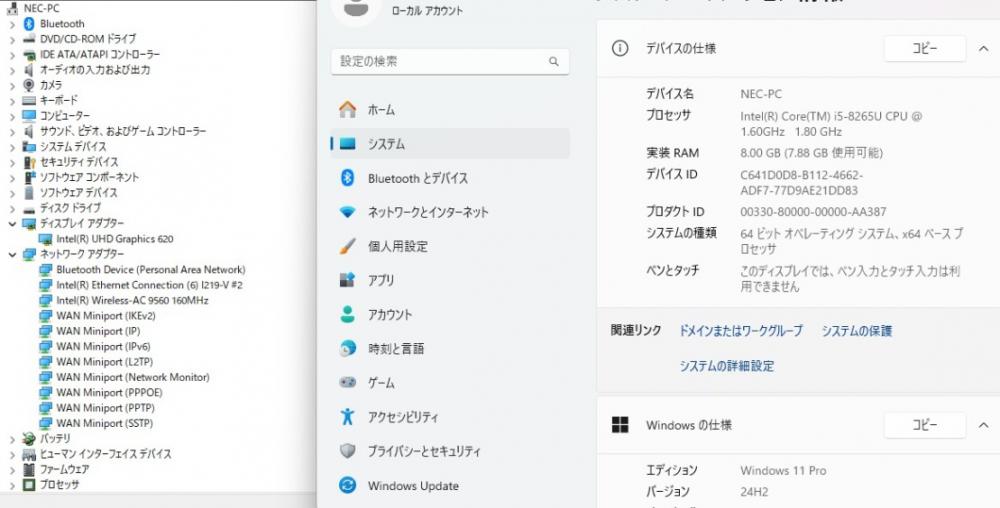Viewport: 1000px width, 508px height.
Task: Click the shield icon for プライバシーとセキュリティ
Action: point(348,451)
